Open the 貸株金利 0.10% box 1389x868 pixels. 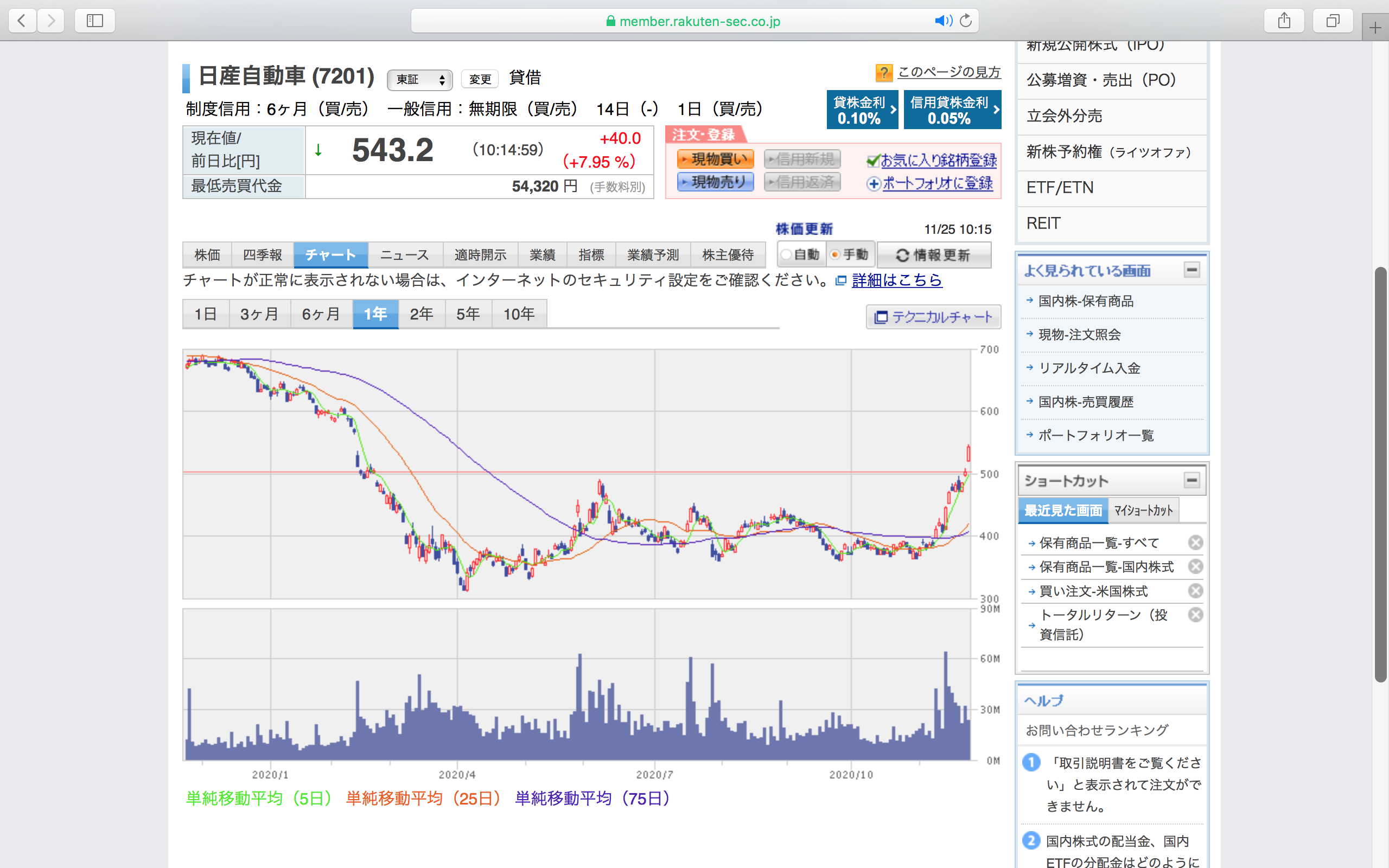pos(862,110)
